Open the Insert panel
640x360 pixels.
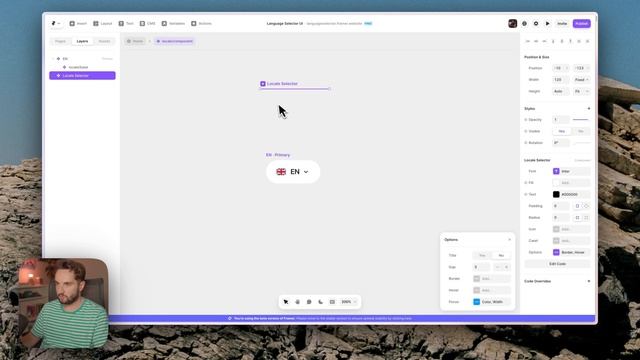tap(78, 24)
